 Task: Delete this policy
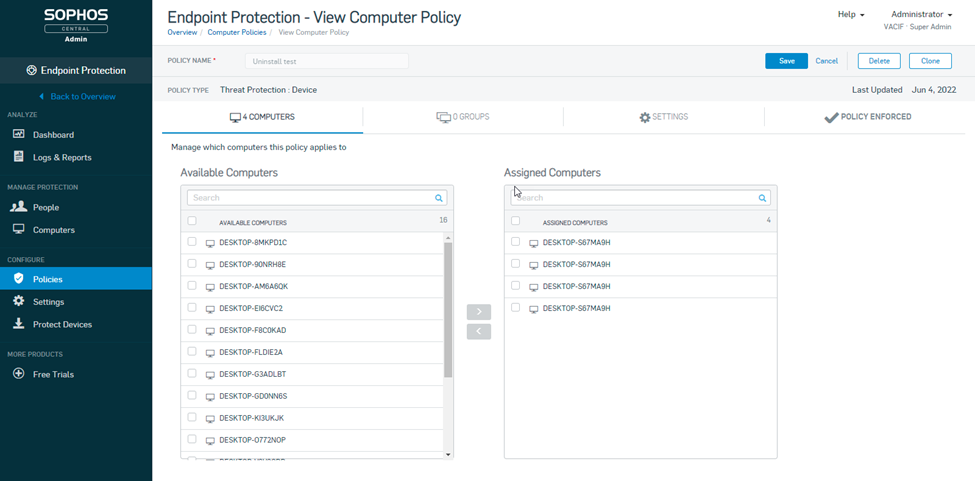click(879, 61)
